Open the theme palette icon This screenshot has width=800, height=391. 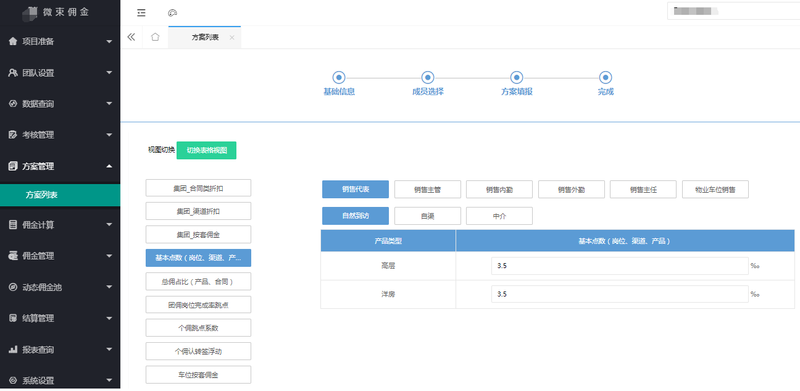point(172,13)
